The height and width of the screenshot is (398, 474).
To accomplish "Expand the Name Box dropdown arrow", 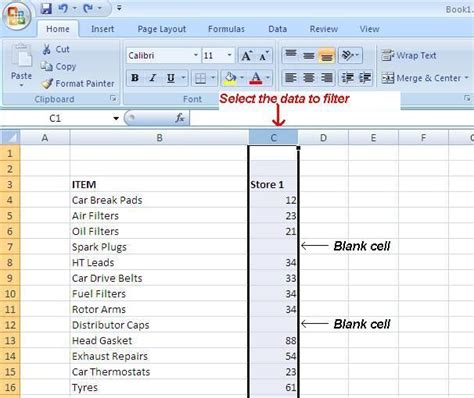I will (116, 118).
